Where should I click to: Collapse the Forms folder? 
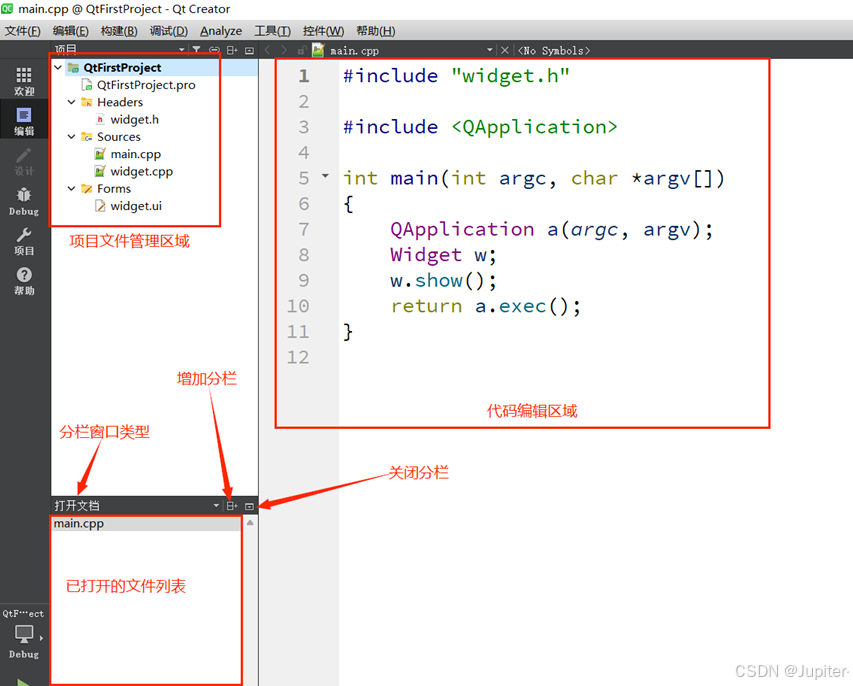pos(71,189)
